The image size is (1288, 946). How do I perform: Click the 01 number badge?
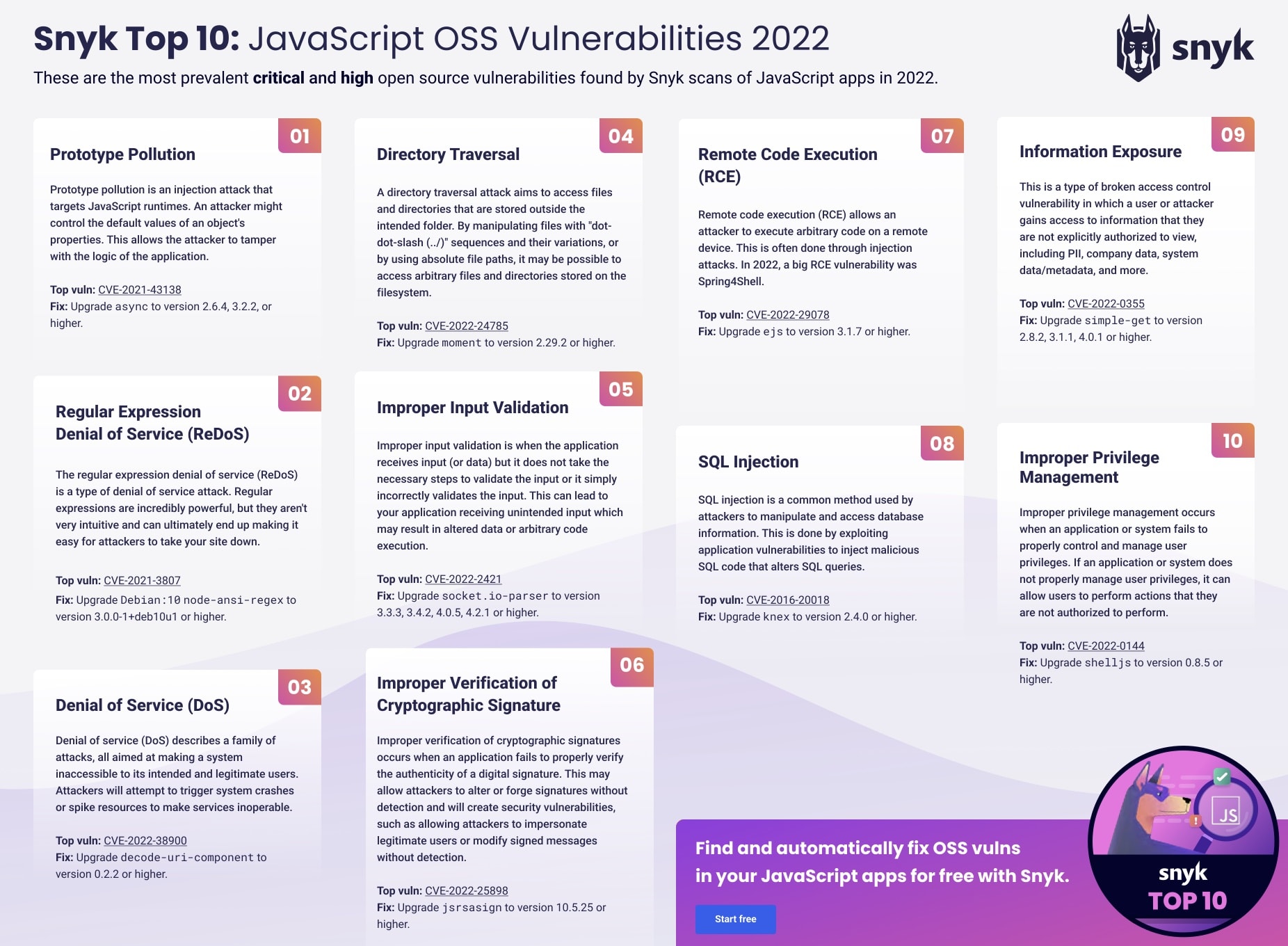300,136
